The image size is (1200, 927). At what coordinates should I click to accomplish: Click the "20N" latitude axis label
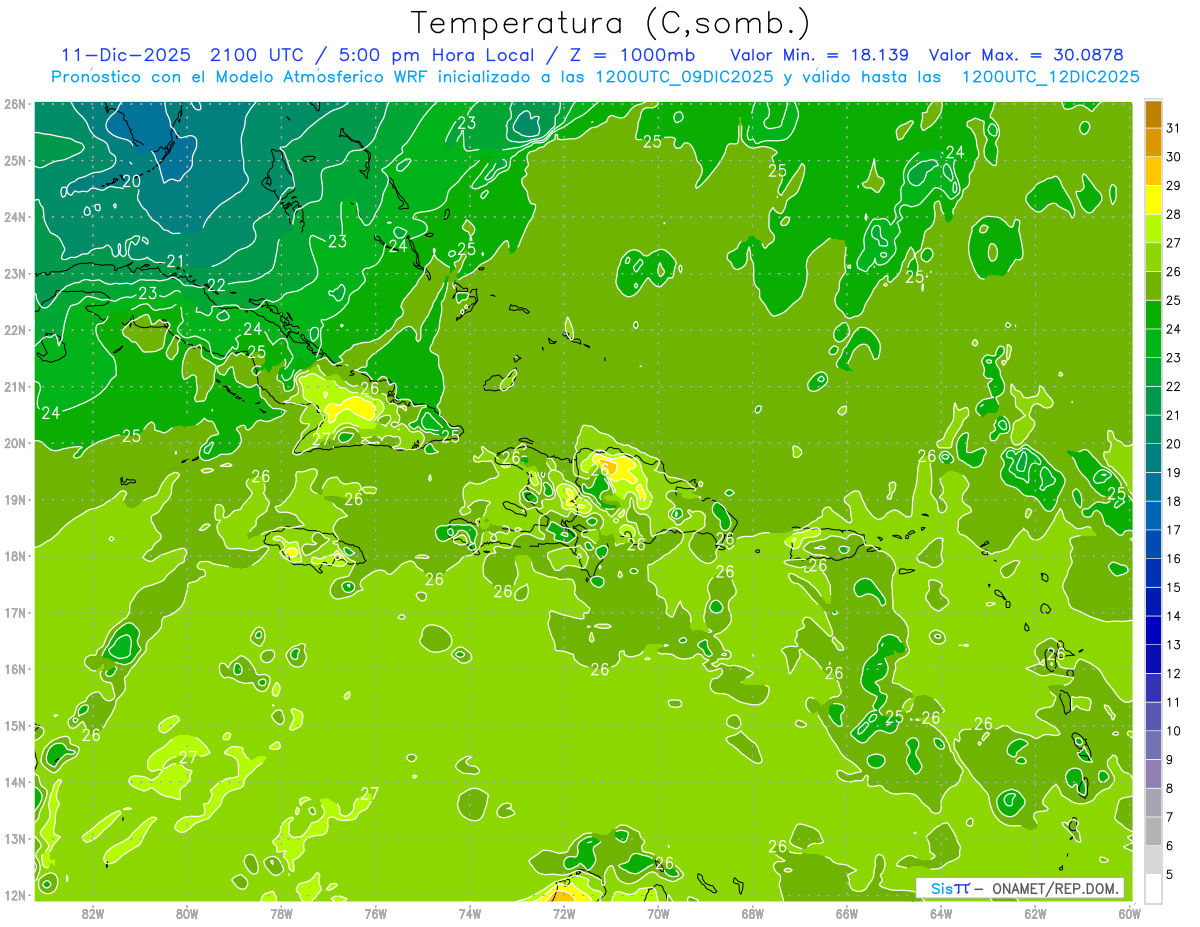click(15, 443)
